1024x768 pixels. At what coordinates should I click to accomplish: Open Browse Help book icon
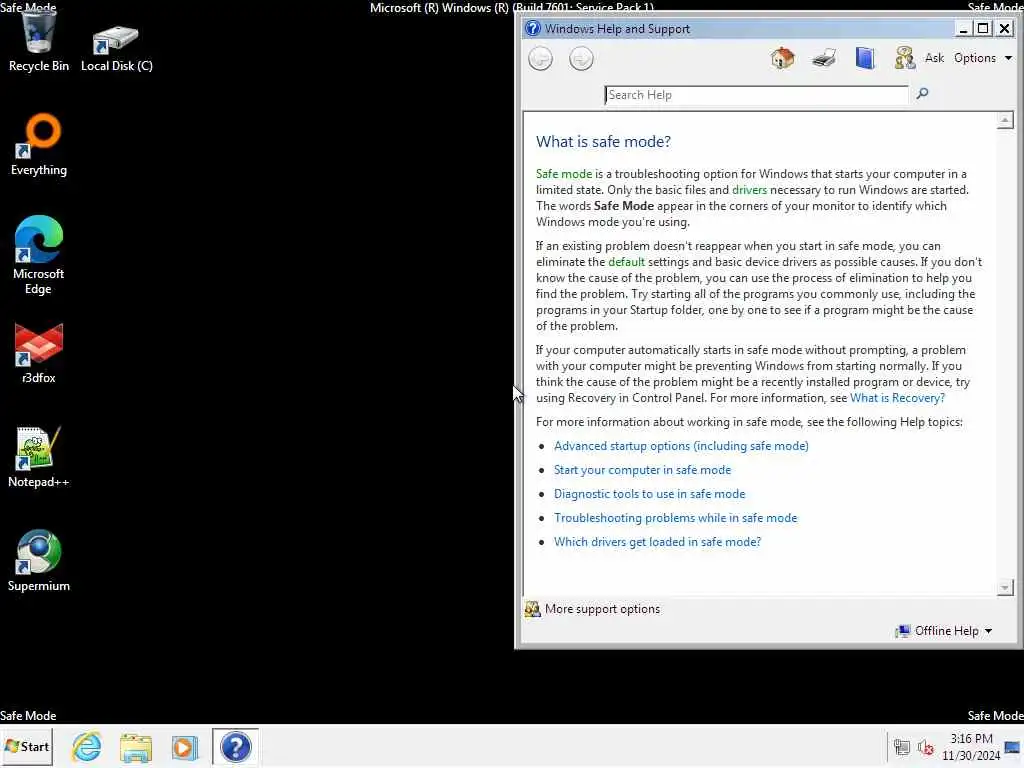pos(865,58)
